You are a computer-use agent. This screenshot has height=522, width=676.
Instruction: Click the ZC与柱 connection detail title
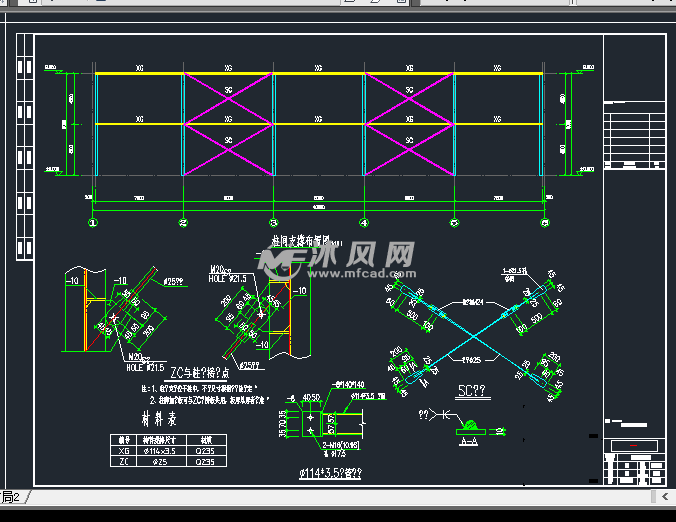[200, 372]
